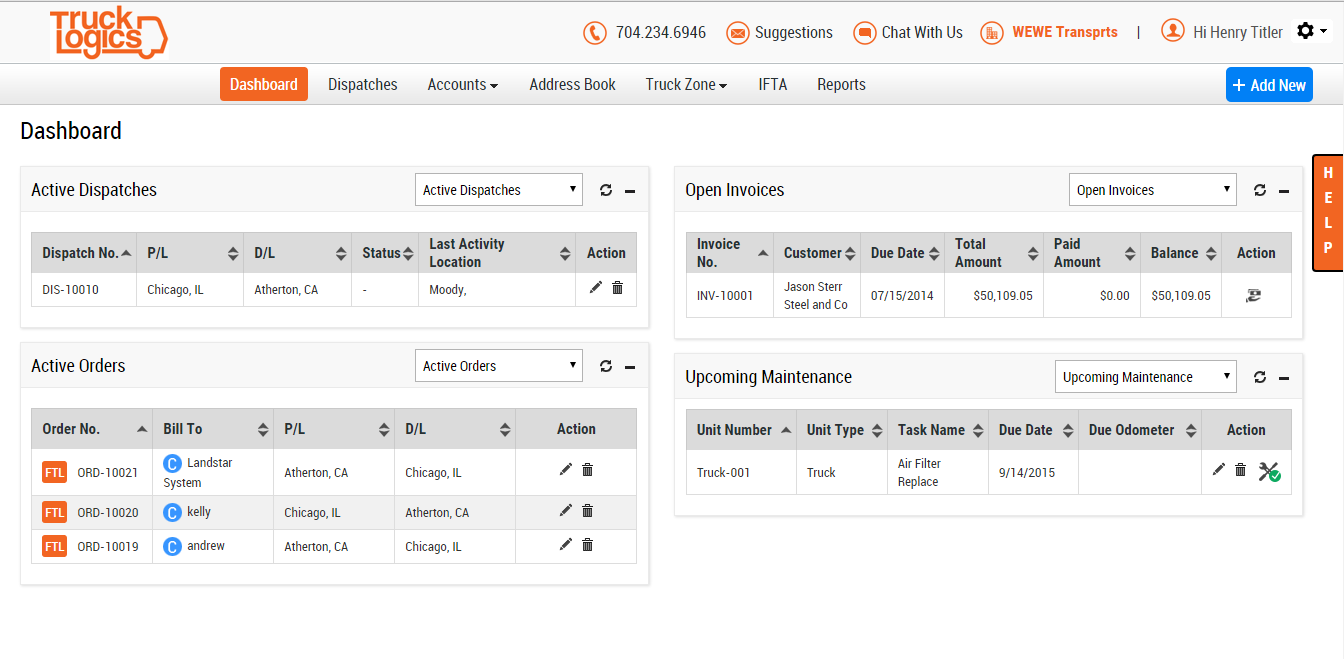Open the Active Dispatches view selector
This screenshot has height=659, width=1344.
[x=498, y=189]
